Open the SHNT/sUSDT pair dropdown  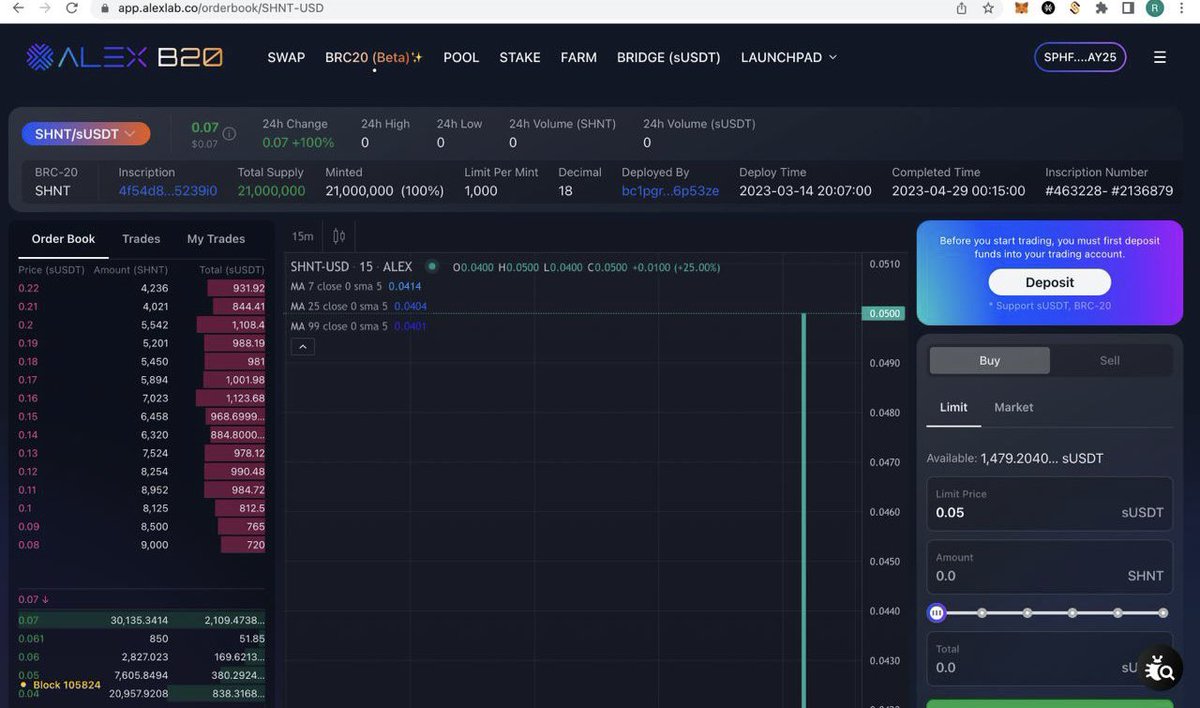coord(86,134)
